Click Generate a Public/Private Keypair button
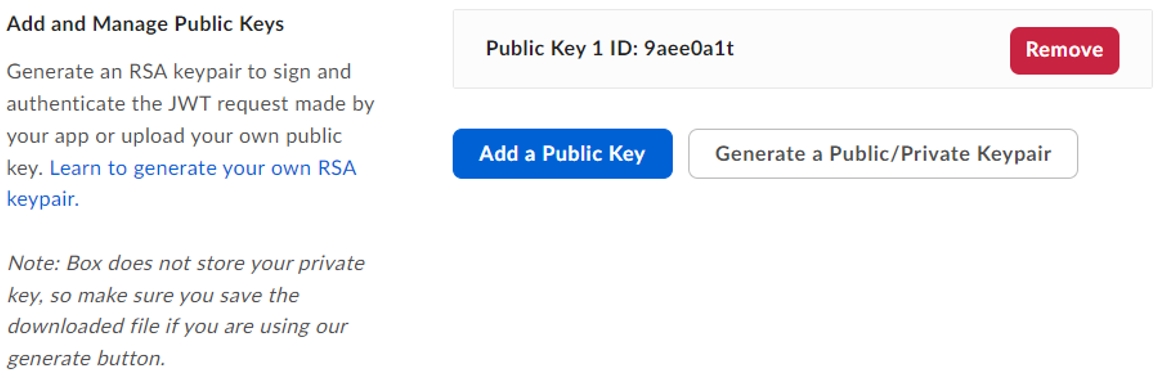Viewport: 1157px width, 385px height. pyautogui.click(x=883, y=153)
